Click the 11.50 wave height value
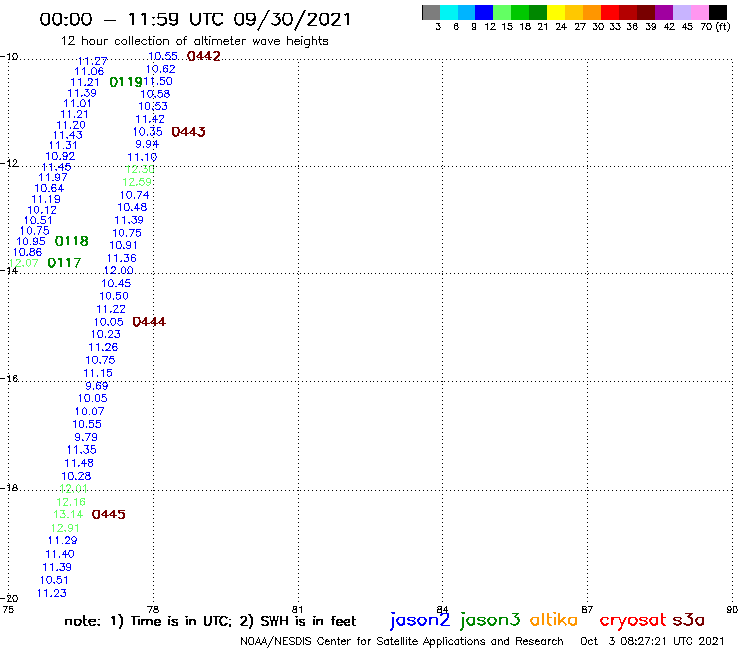 158,81
